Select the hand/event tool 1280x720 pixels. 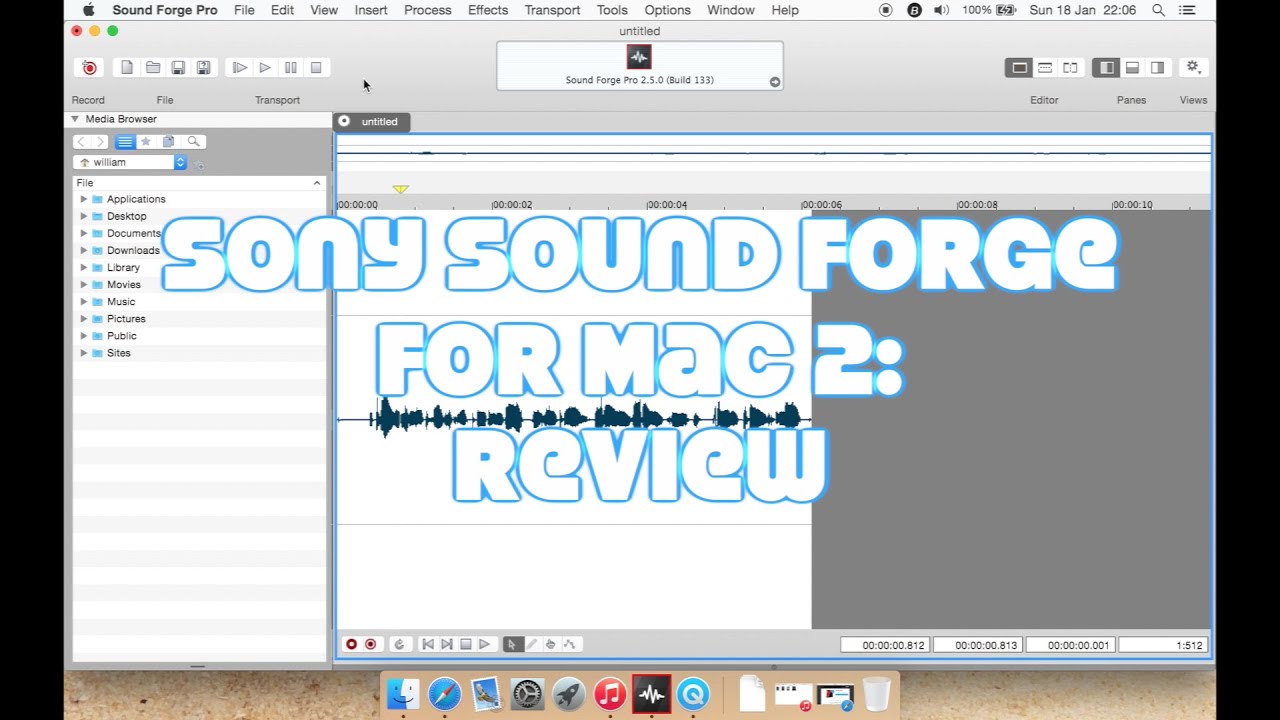click(x=550, y=645)
